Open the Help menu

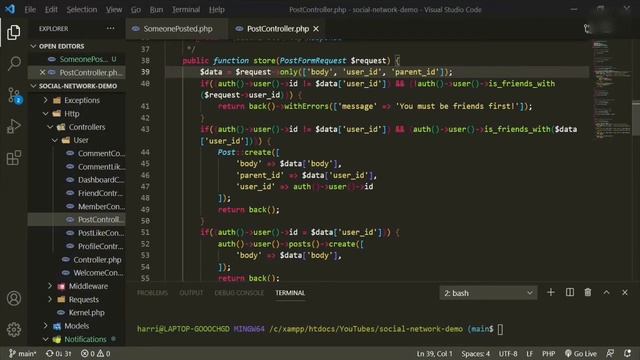217,9
